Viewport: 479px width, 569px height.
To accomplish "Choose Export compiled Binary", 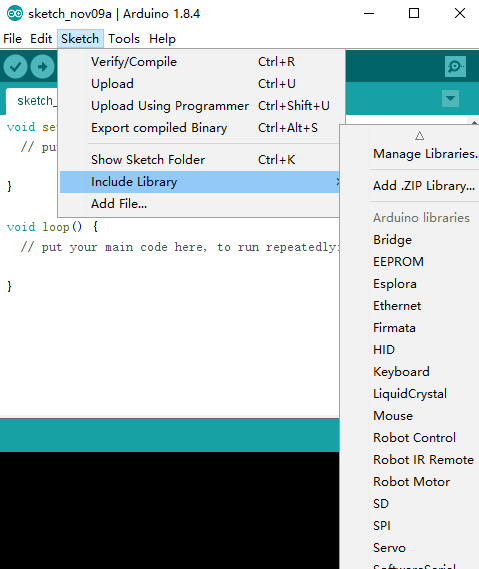I will pos(200,128).
